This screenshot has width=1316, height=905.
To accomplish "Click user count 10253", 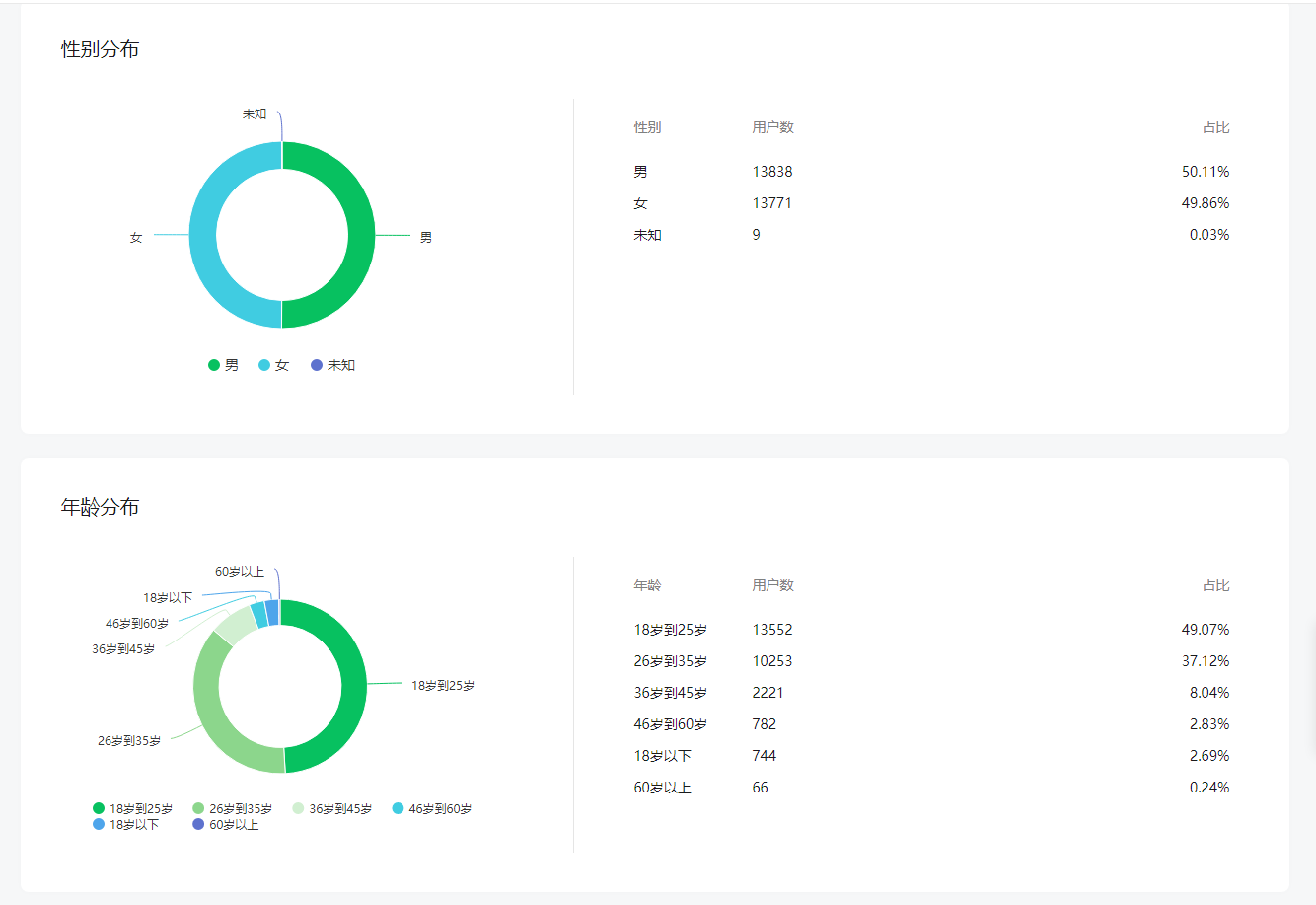I will click(x=772, y=661).
